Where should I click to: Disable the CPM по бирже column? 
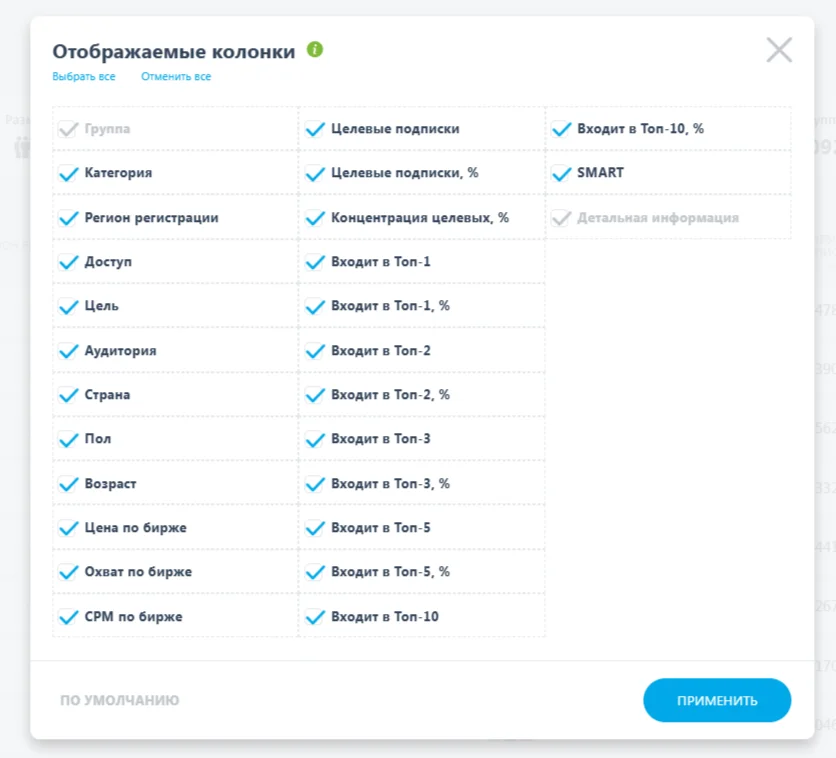click(x=68, y=617)
